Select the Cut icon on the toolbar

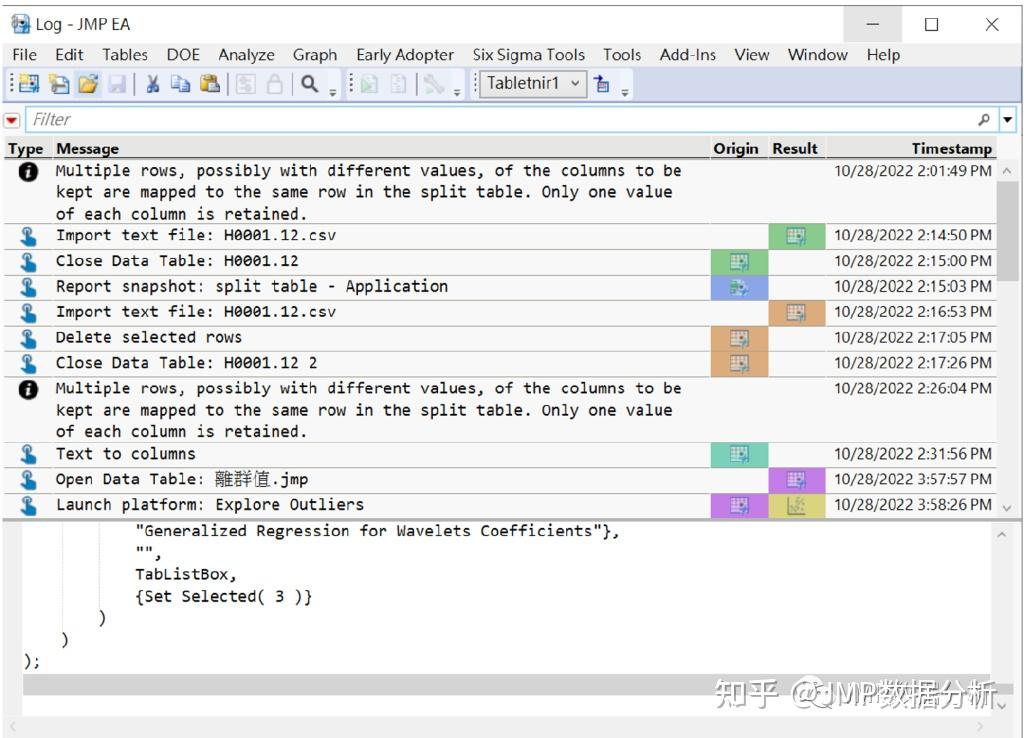coord(153,84)
